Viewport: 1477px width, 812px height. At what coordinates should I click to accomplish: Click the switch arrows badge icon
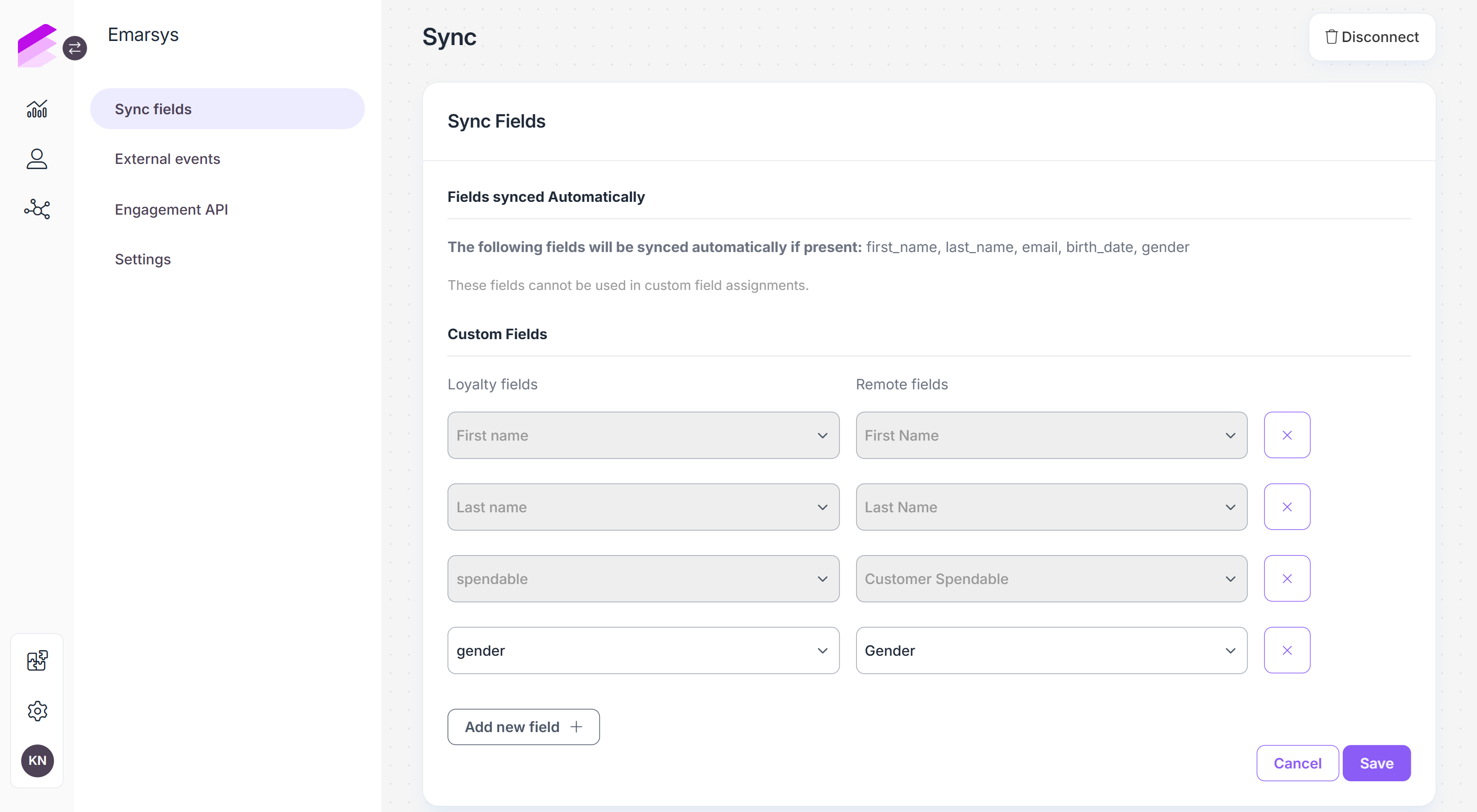[74, 48]
